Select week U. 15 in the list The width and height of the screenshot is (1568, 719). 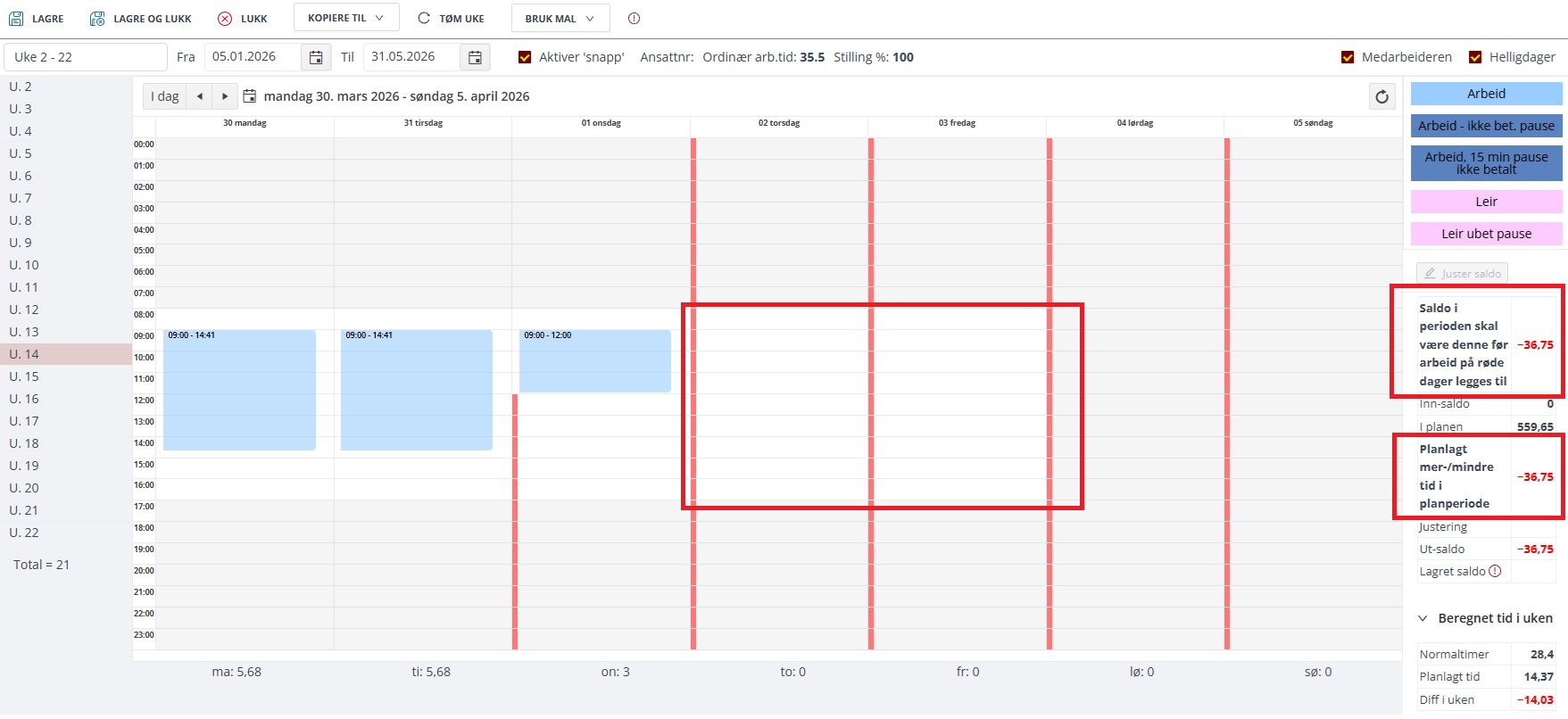pos(24,376)
